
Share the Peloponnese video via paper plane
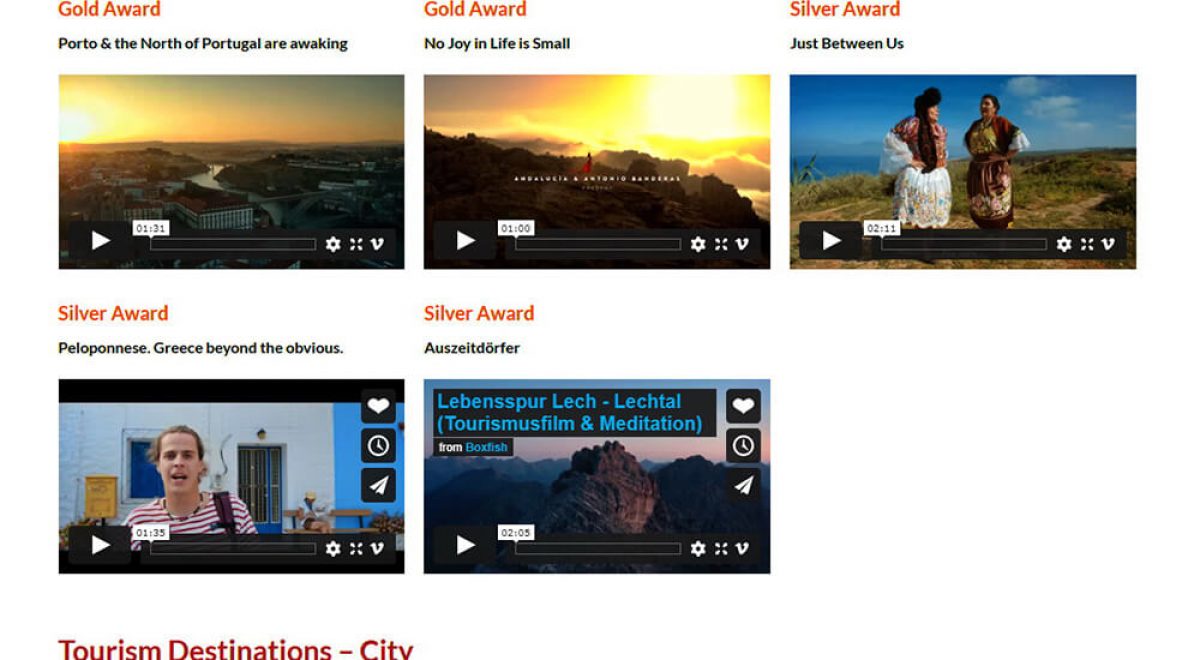tap(378, 485)
